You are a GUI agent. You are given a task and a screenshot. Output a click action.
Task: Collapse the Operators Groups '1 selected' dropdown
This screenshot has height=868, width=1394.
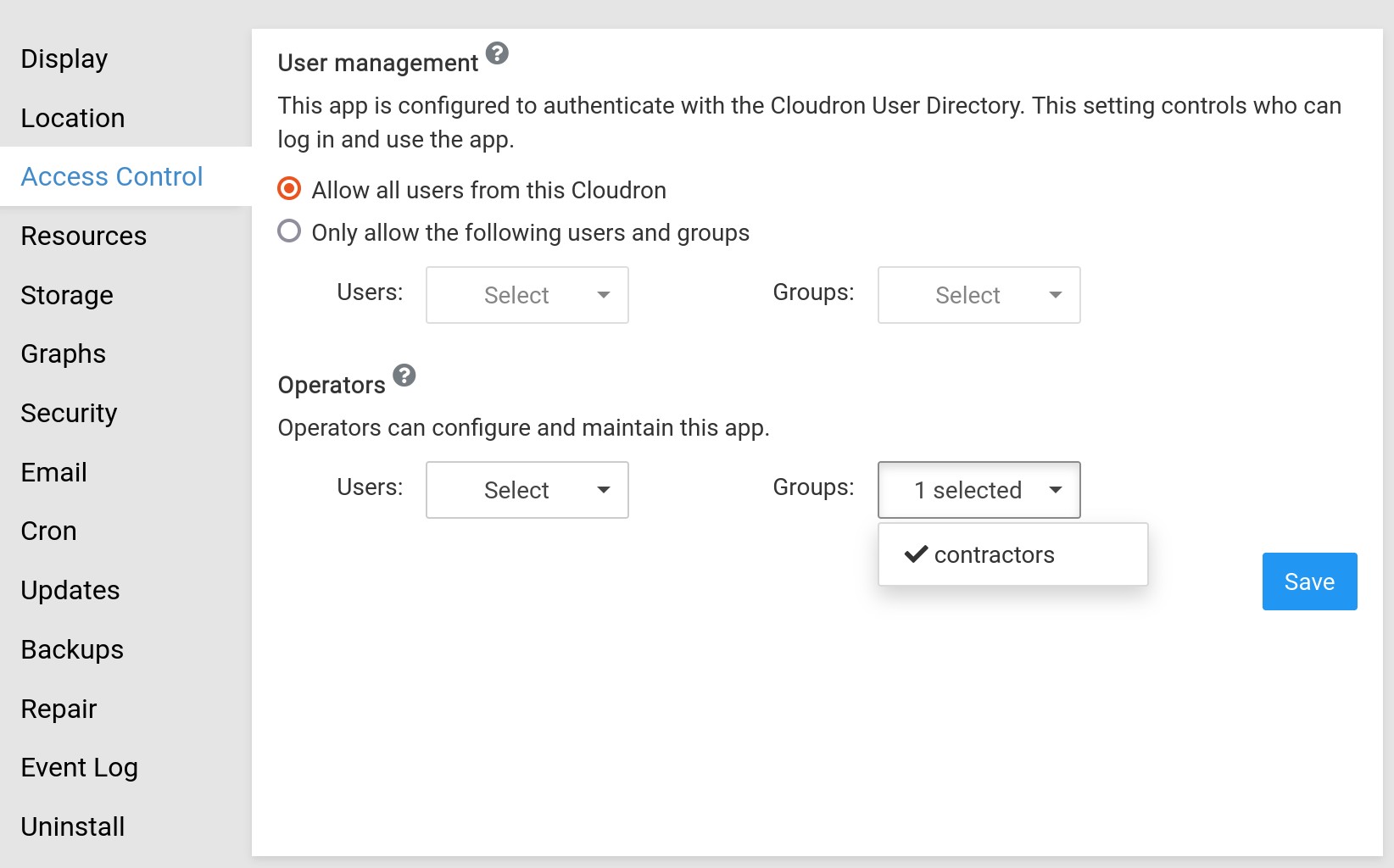pyautogui.click(x=979, y=490)
